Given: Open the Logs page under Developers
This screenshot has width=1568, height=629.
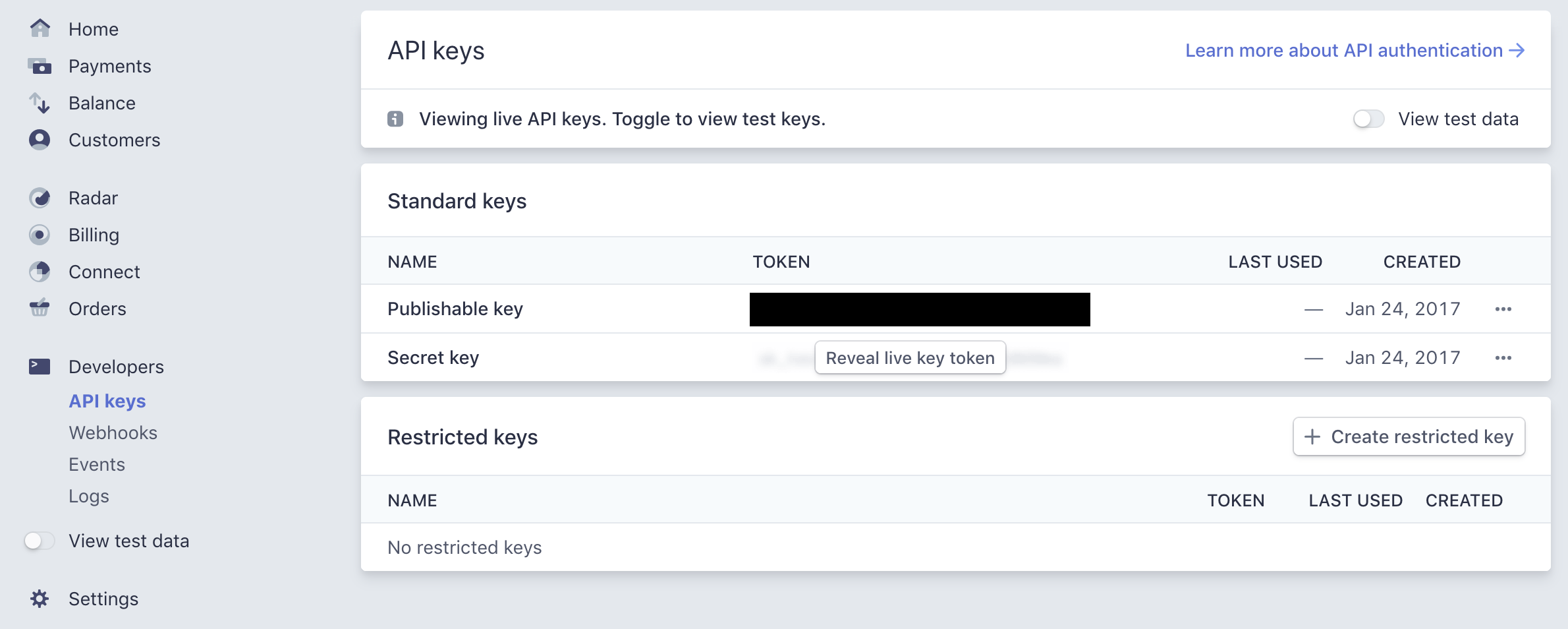Looking at the screenshot, I should (89, 496).
